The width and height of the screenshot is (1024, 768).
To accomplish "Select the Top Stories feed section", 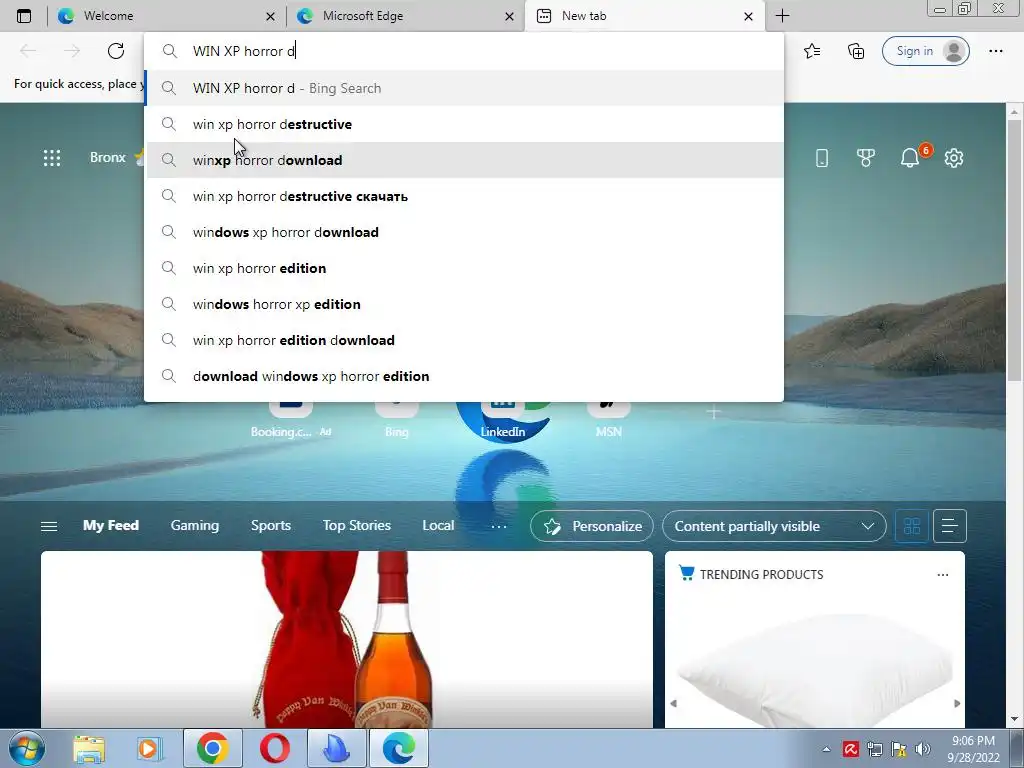I will [357, 526].
